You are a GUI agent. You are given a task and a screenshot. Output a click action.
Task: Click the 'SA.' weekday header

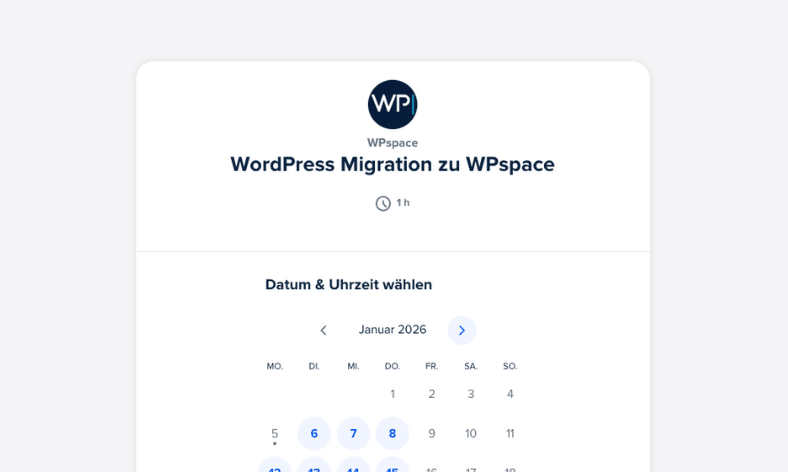click(x=471, y=366)
